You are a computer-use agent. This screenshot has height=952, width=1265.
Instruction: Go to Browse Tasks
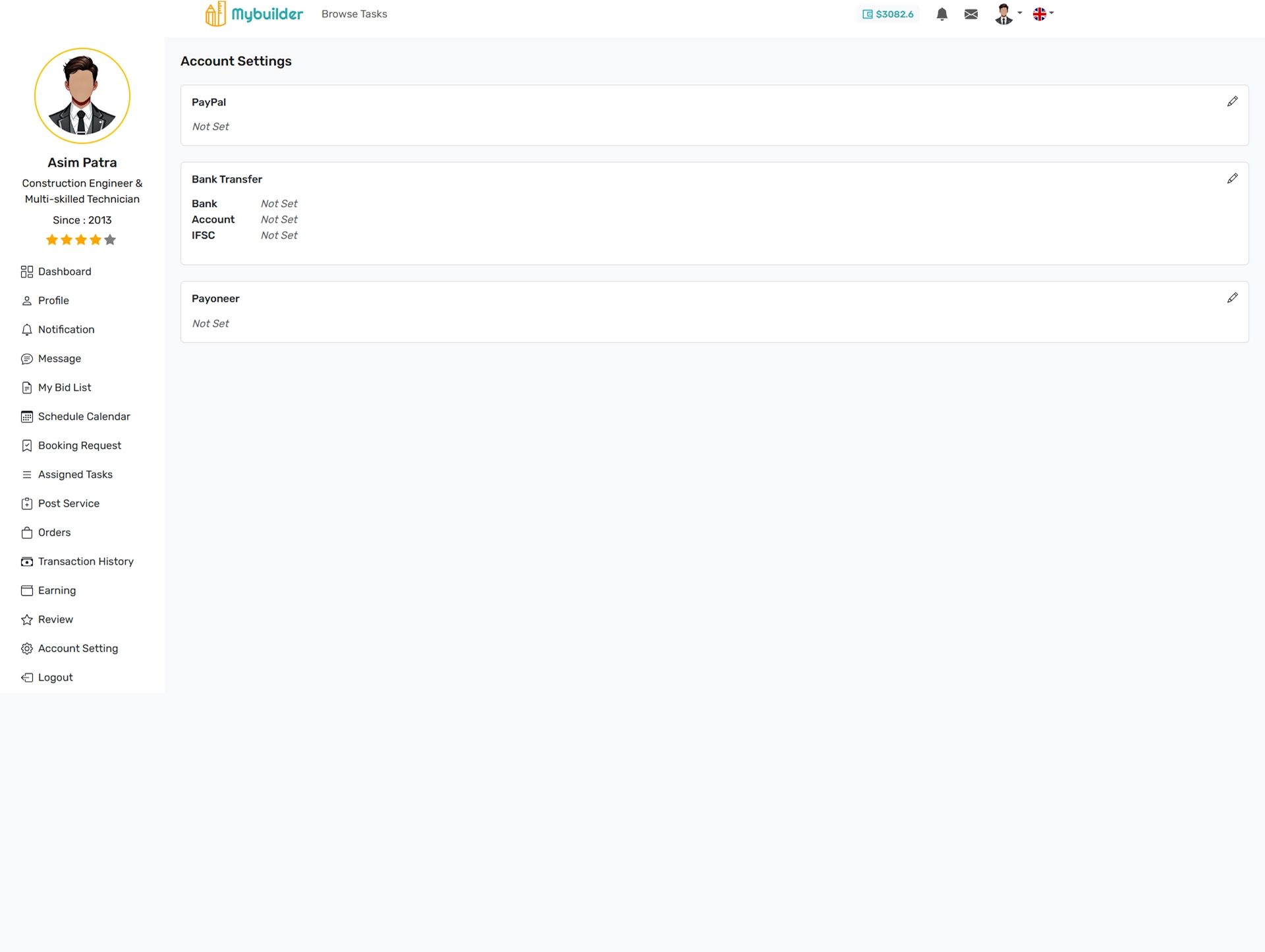(x=354, y=14)
